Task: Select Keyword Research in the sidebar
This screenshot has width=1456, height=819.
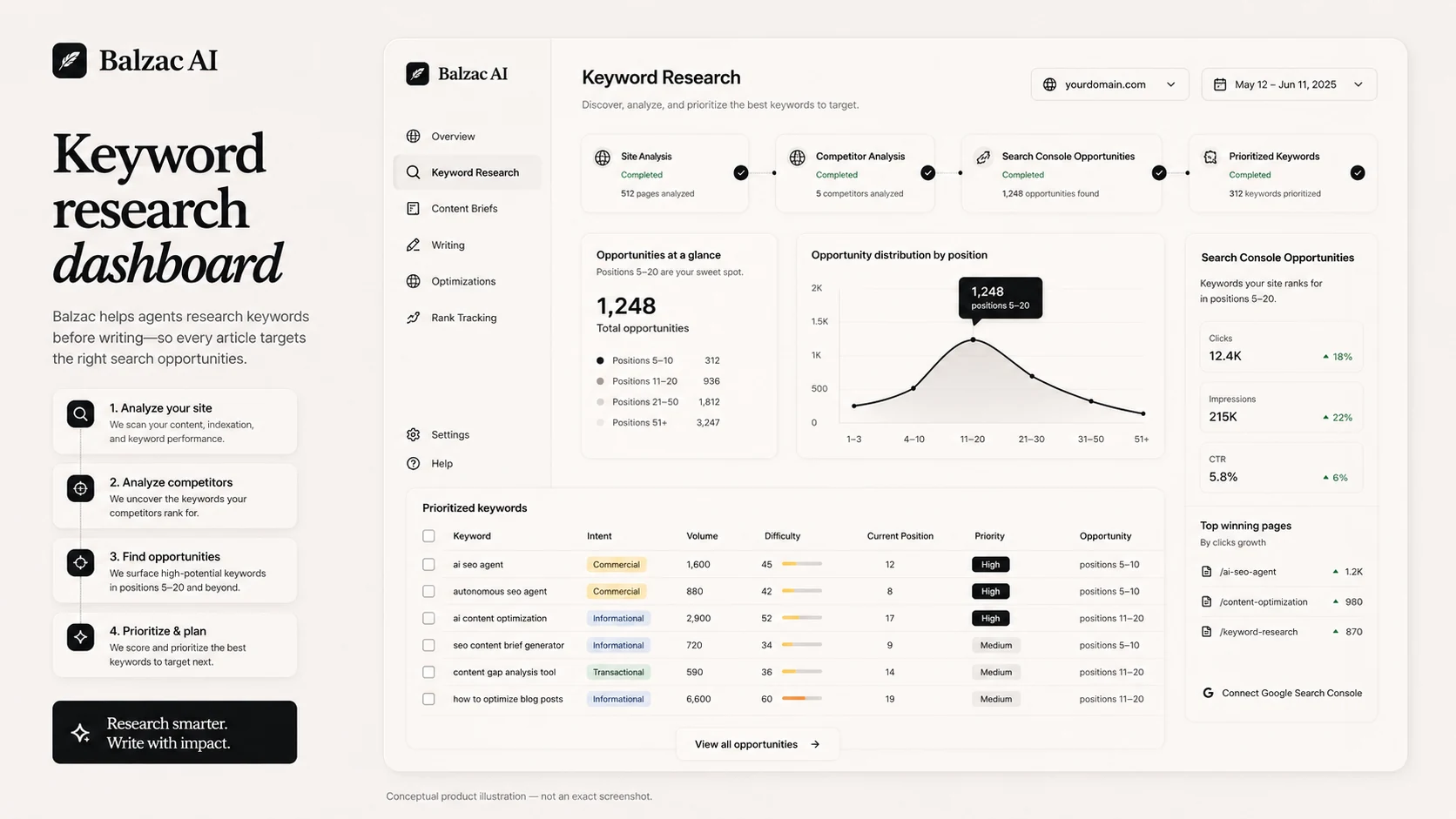Action: tap(467, 172)
